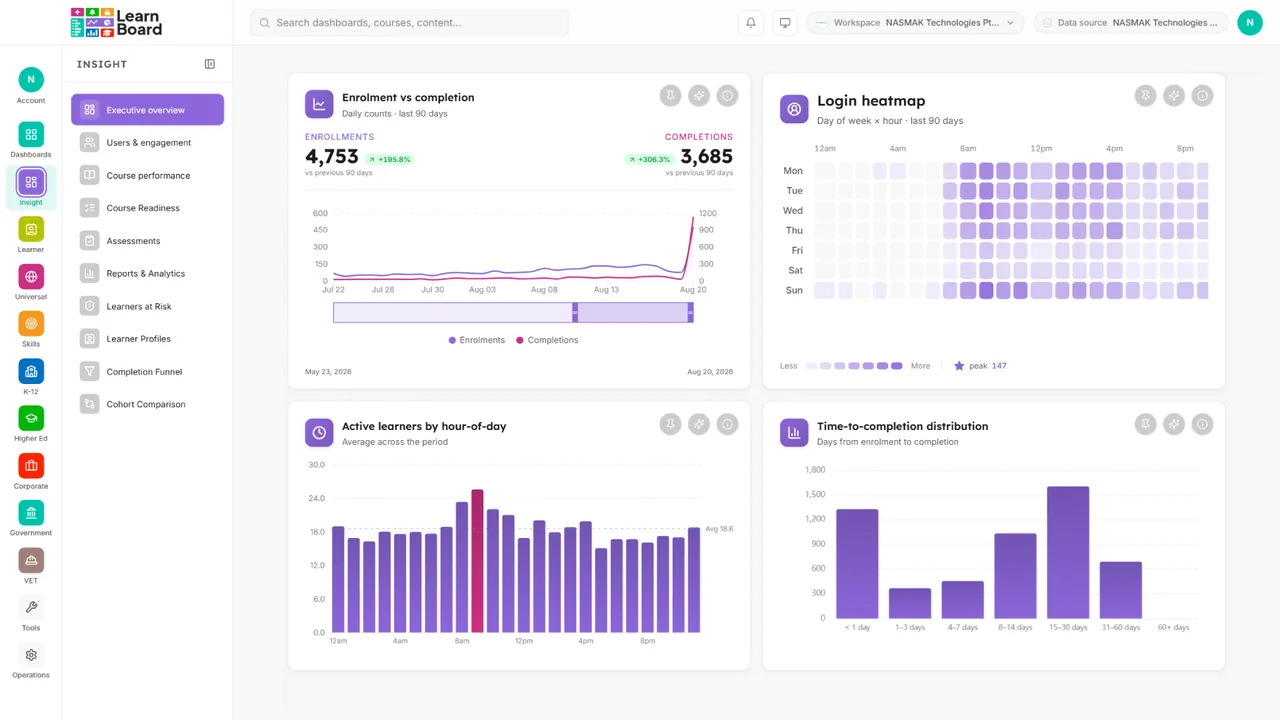1280x720 pixels.
Task: Click the 31–60 days histogram bar
Action: 1121,590
